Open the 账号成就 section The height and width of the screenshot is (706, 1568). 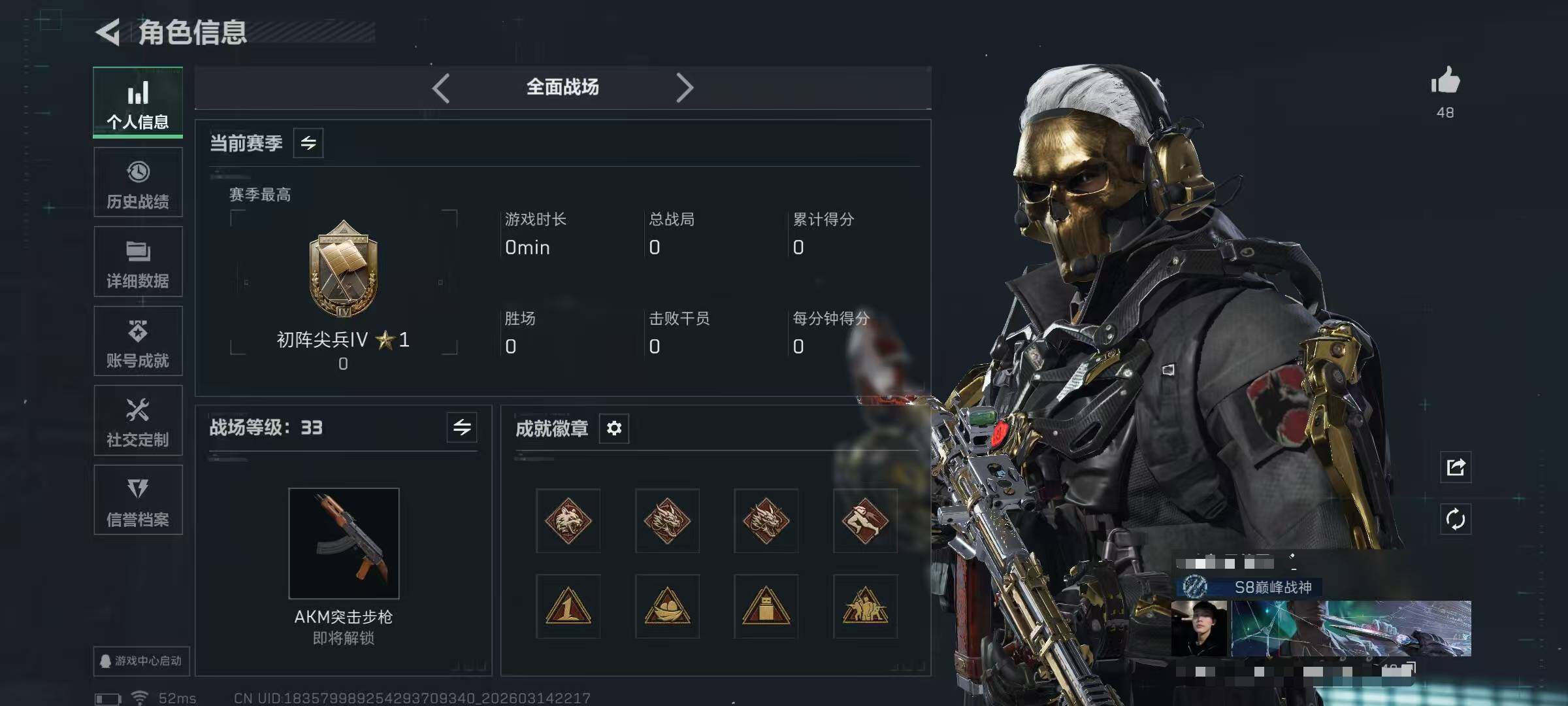point(138,341)
